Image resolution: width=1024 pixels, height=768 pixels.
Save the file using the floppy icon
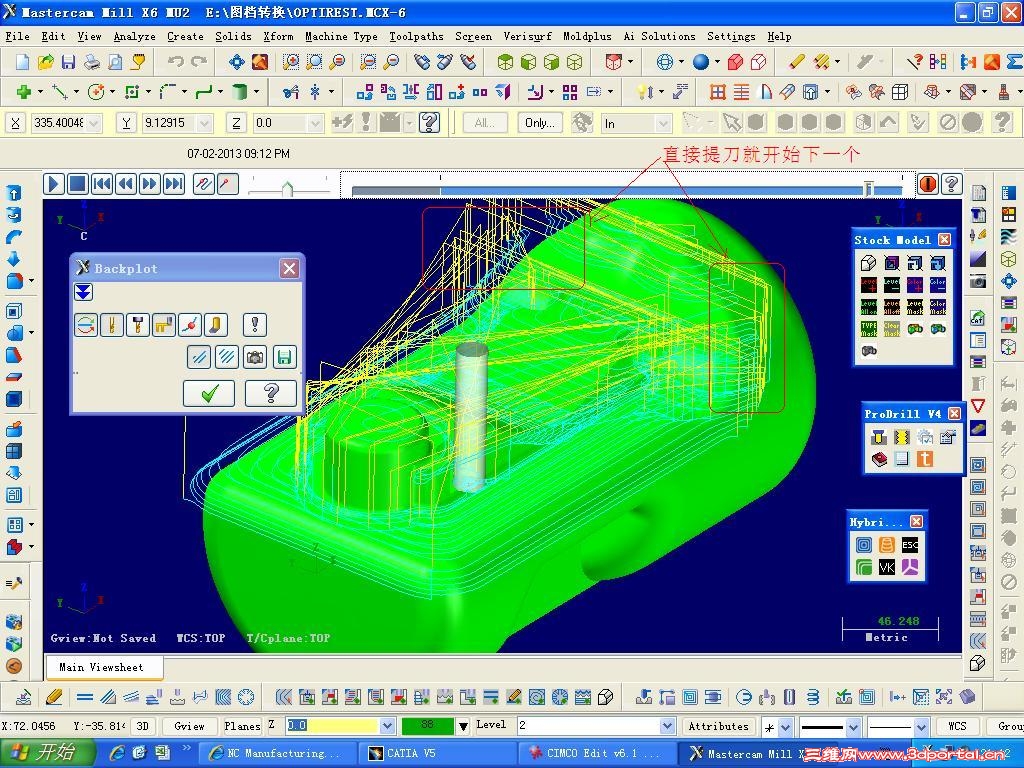(x=68, y=62)
